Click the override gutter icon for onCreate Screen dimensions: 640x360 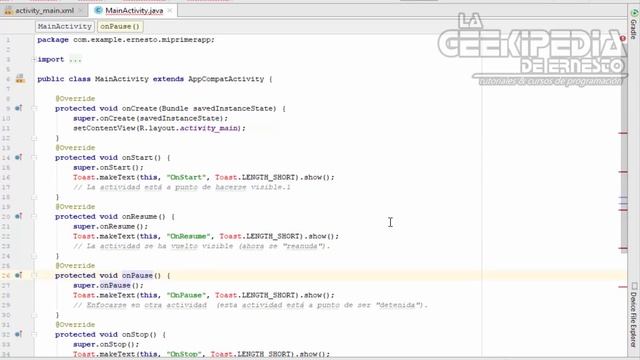point(18,108)
